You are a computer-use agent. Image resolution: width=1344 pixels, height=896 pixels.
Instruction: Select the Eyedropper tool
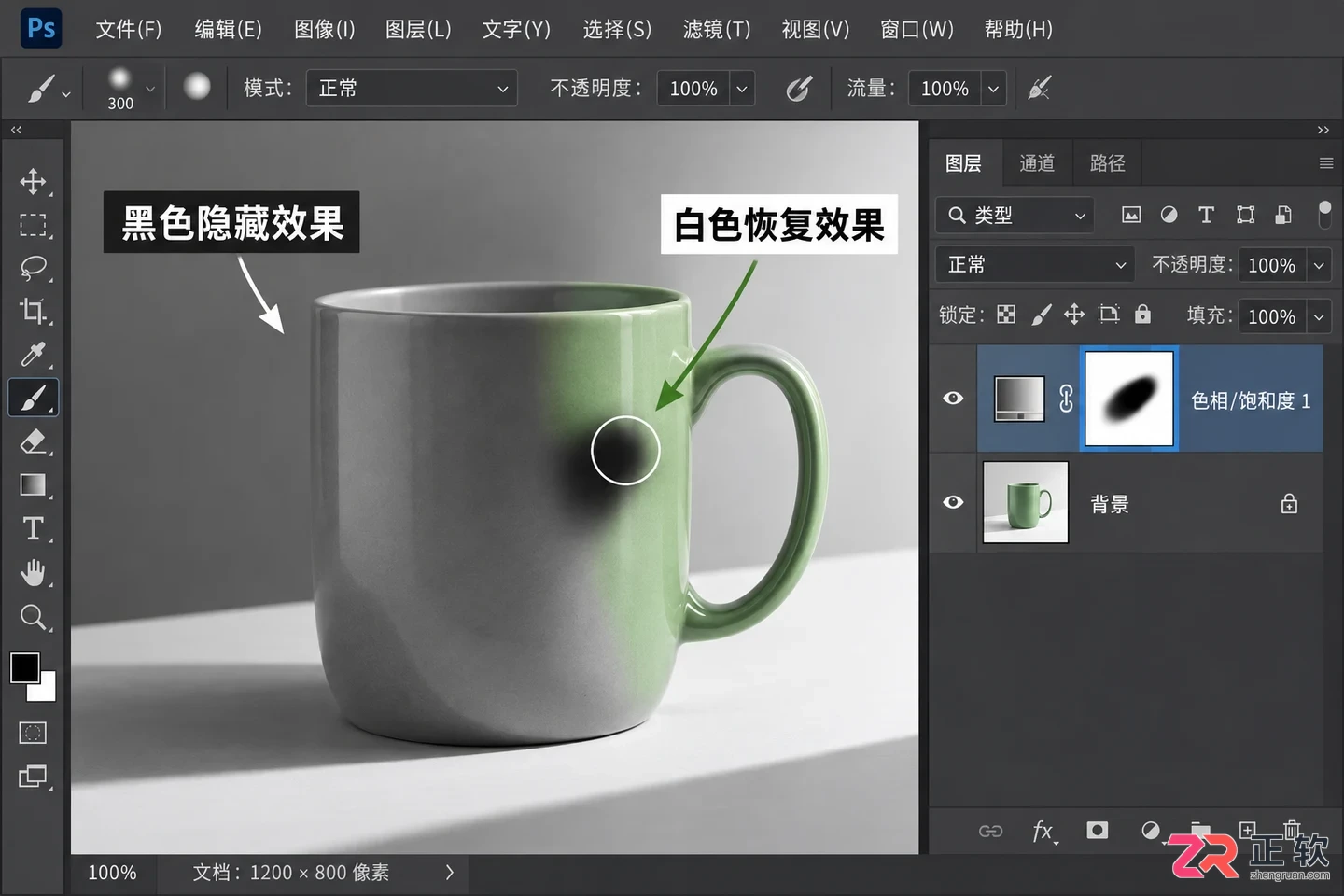(34, 355)
